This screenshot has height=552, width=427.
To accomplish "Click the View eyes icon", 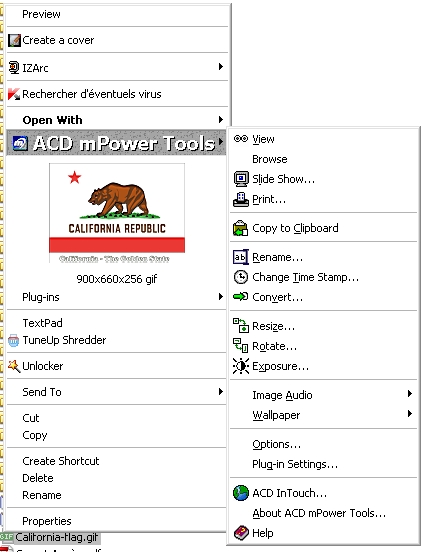I will coord(241,139).
